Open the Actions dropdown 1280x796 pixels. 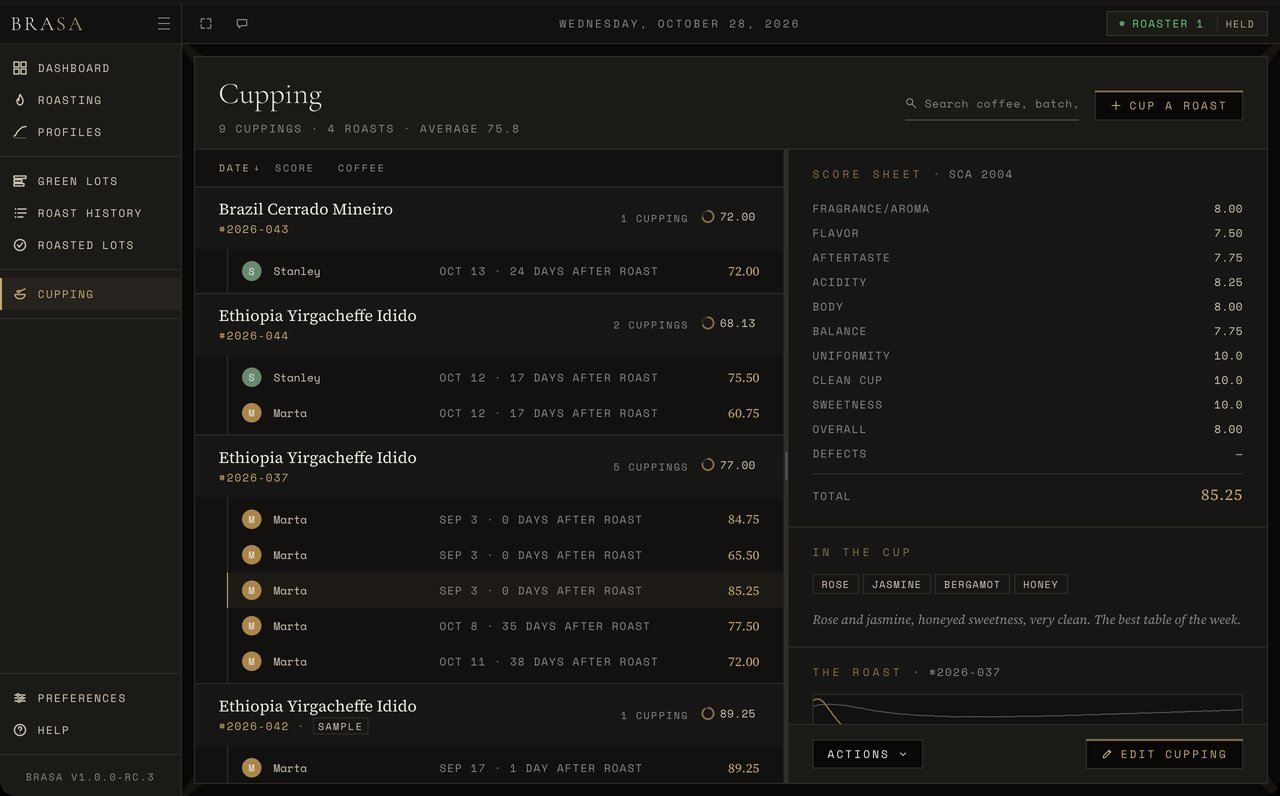[867, 754]
